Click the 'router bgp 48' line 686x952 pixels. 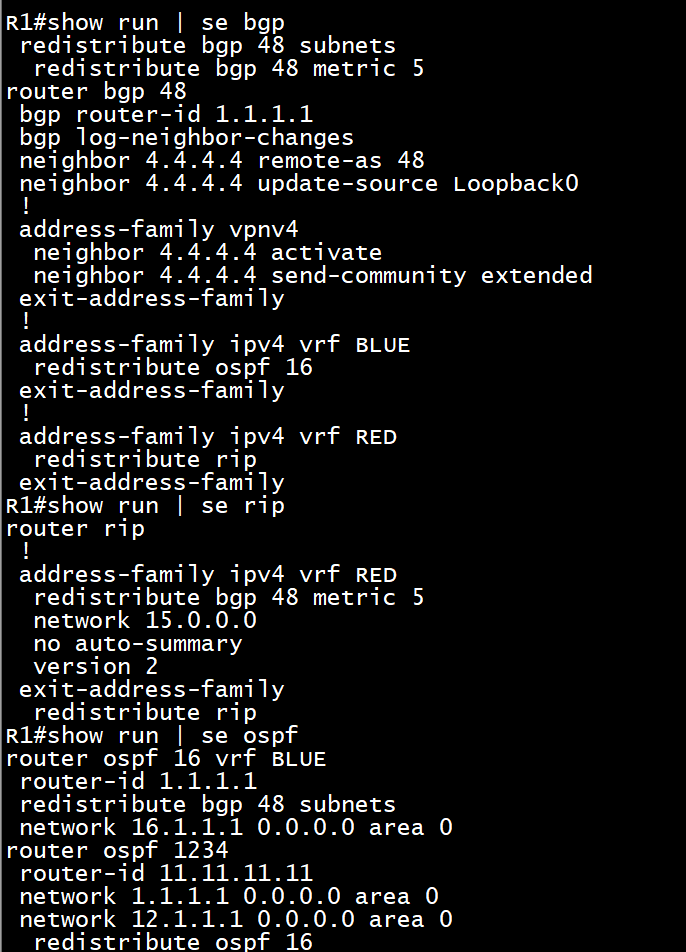(96, 92)
